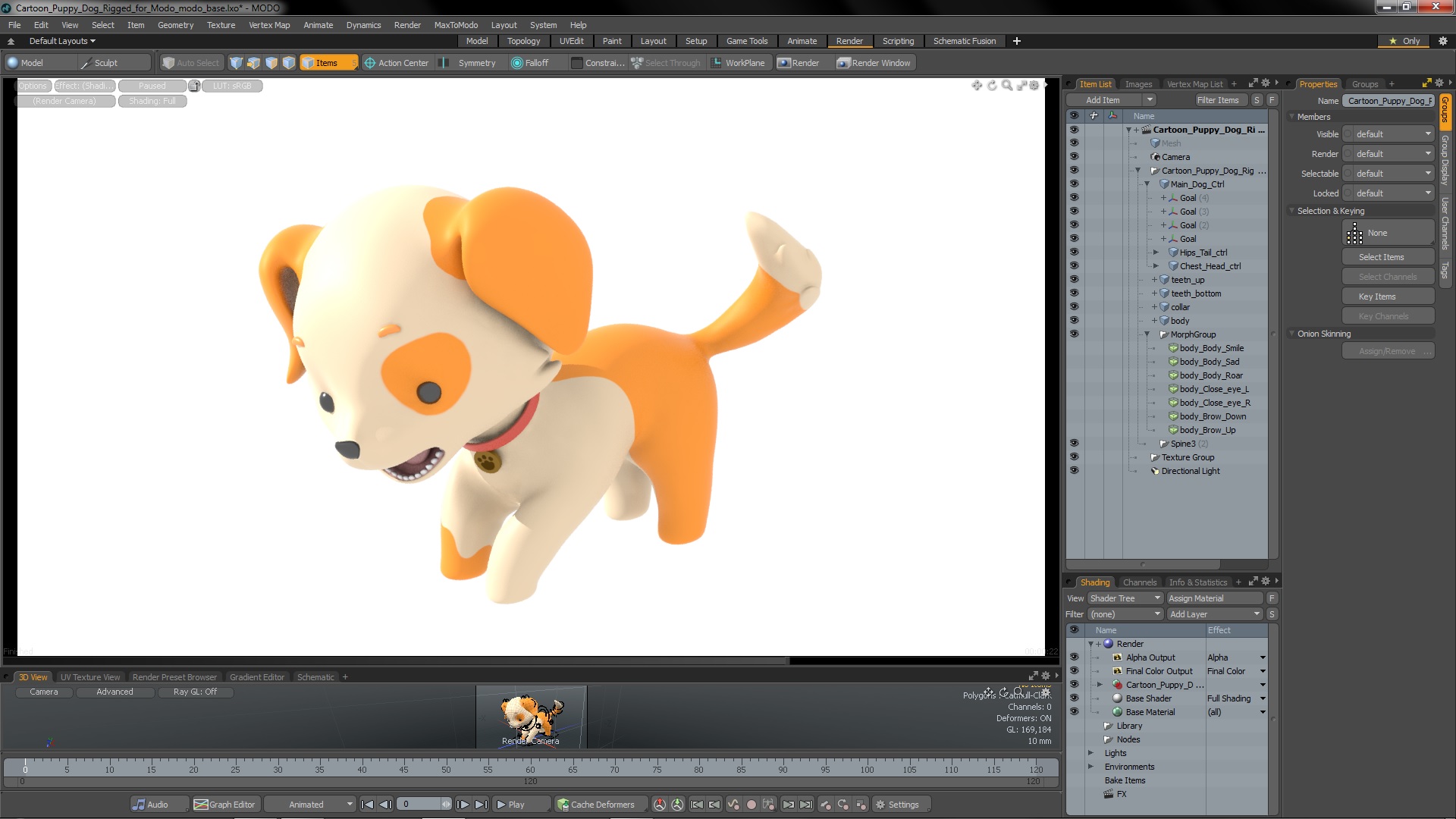This screenshot has width=1456, height=819.
Task: Open the Falloff options
Action: click(x=530, y=63)
